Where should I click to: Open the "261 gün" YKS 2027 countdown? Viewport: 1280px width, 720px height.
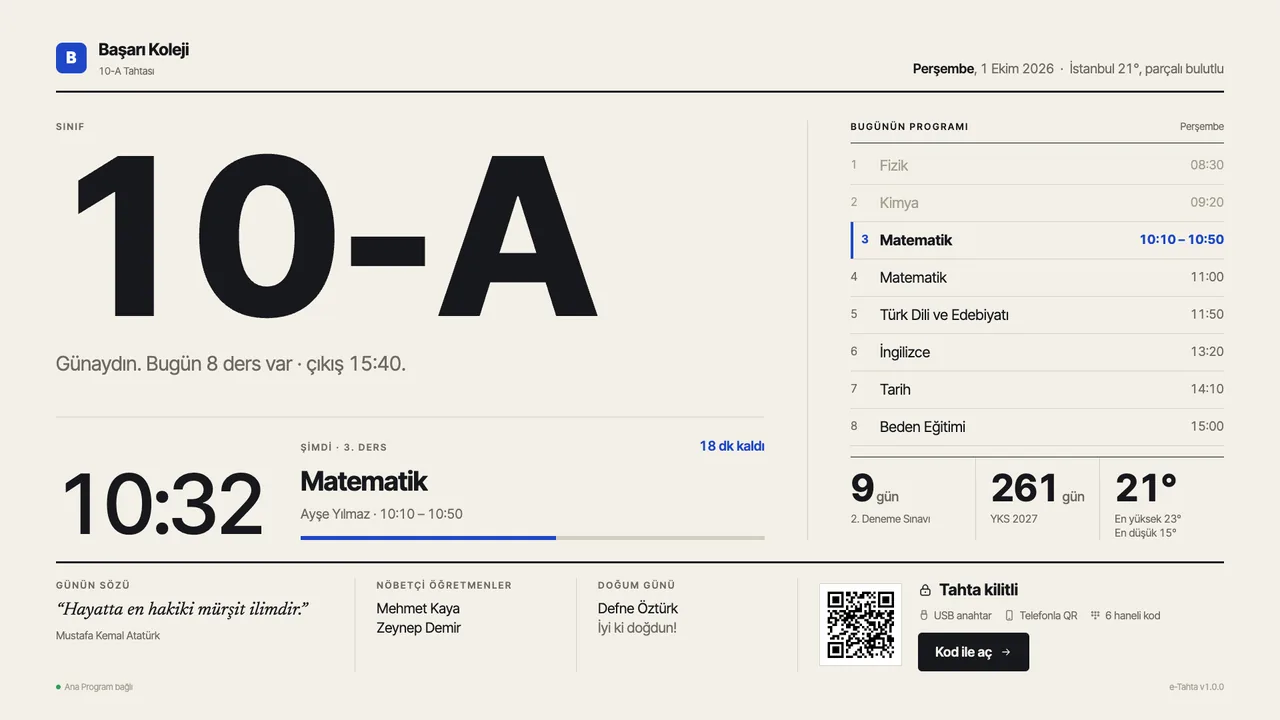[x=1038, y=498]
